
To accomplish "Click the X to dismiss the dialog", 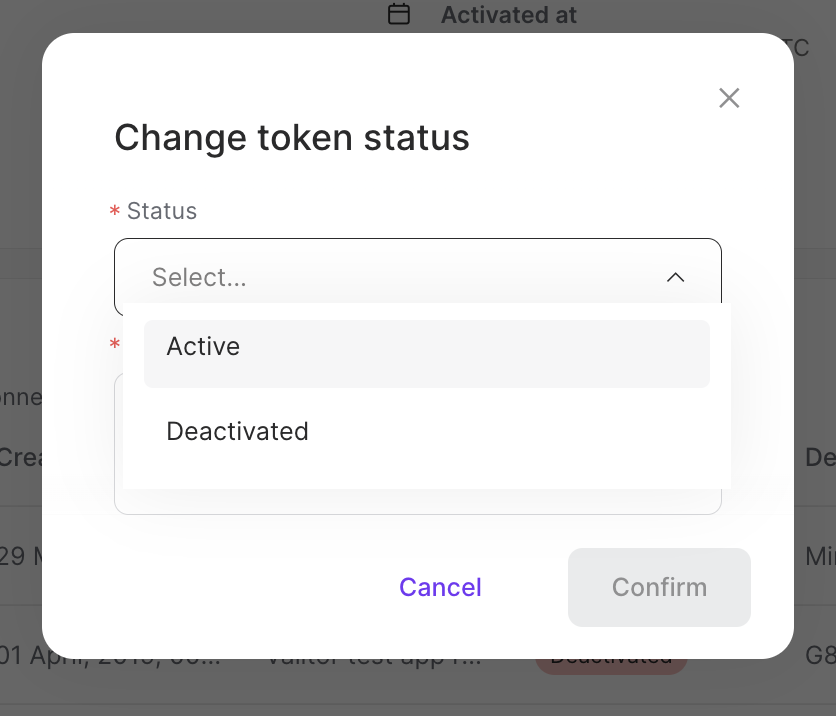I will (x=729, y=98).
